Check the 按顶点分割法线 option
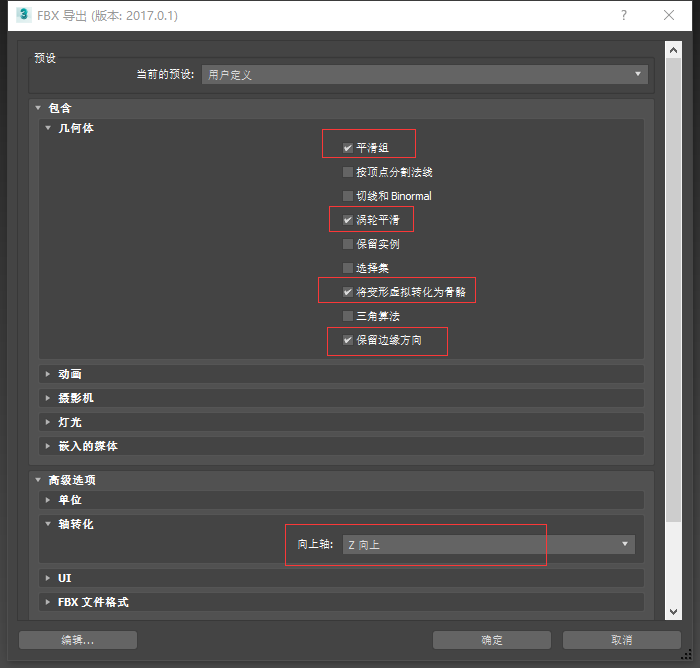The width and height of the screenshot is (700, 668). (x=348, y=172)
